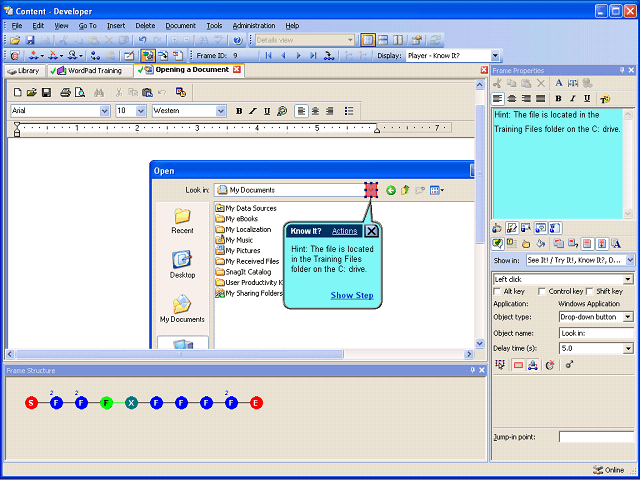Click My Documents shortcut in places bar
Screen dimensions: 640x480
click(182, 309)
